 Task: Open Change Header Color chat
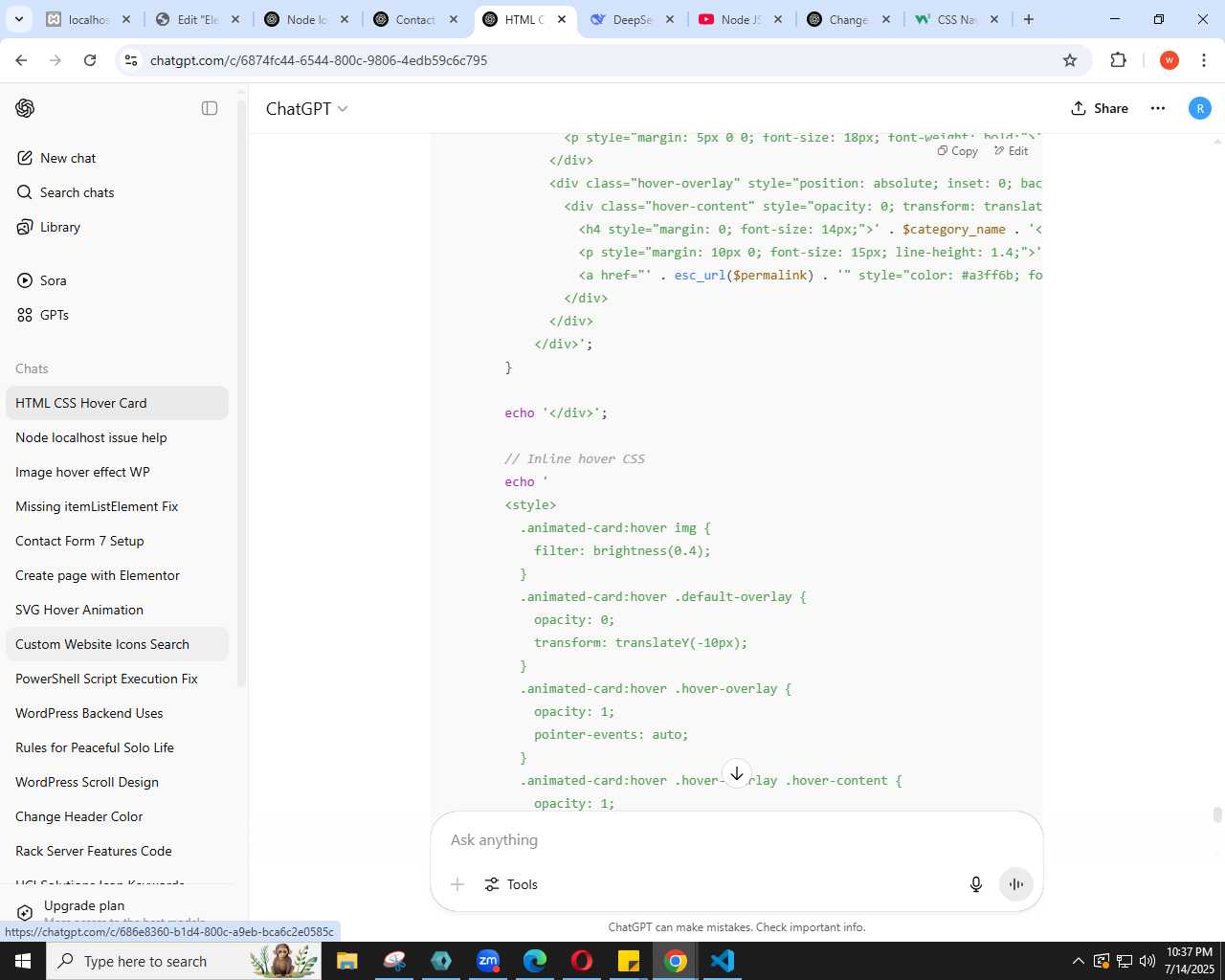coord(117,816)
